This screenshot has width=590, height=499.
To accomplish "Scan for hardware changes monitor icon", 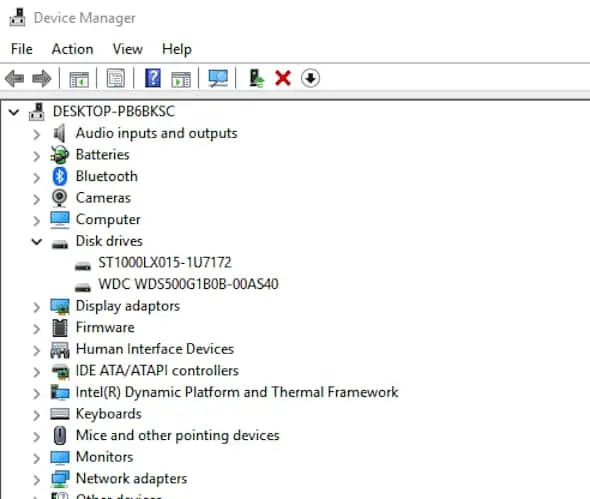I will click(x=218, y=78).
